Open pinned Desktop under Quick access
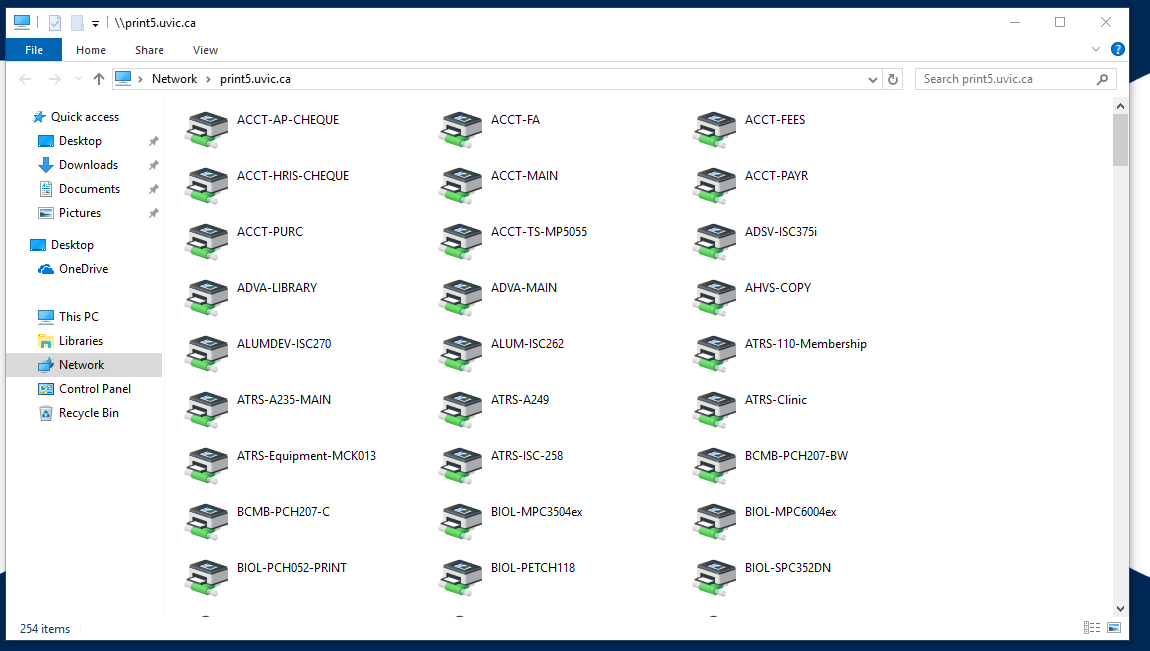The image size is (1150, 651). (80, 141)
